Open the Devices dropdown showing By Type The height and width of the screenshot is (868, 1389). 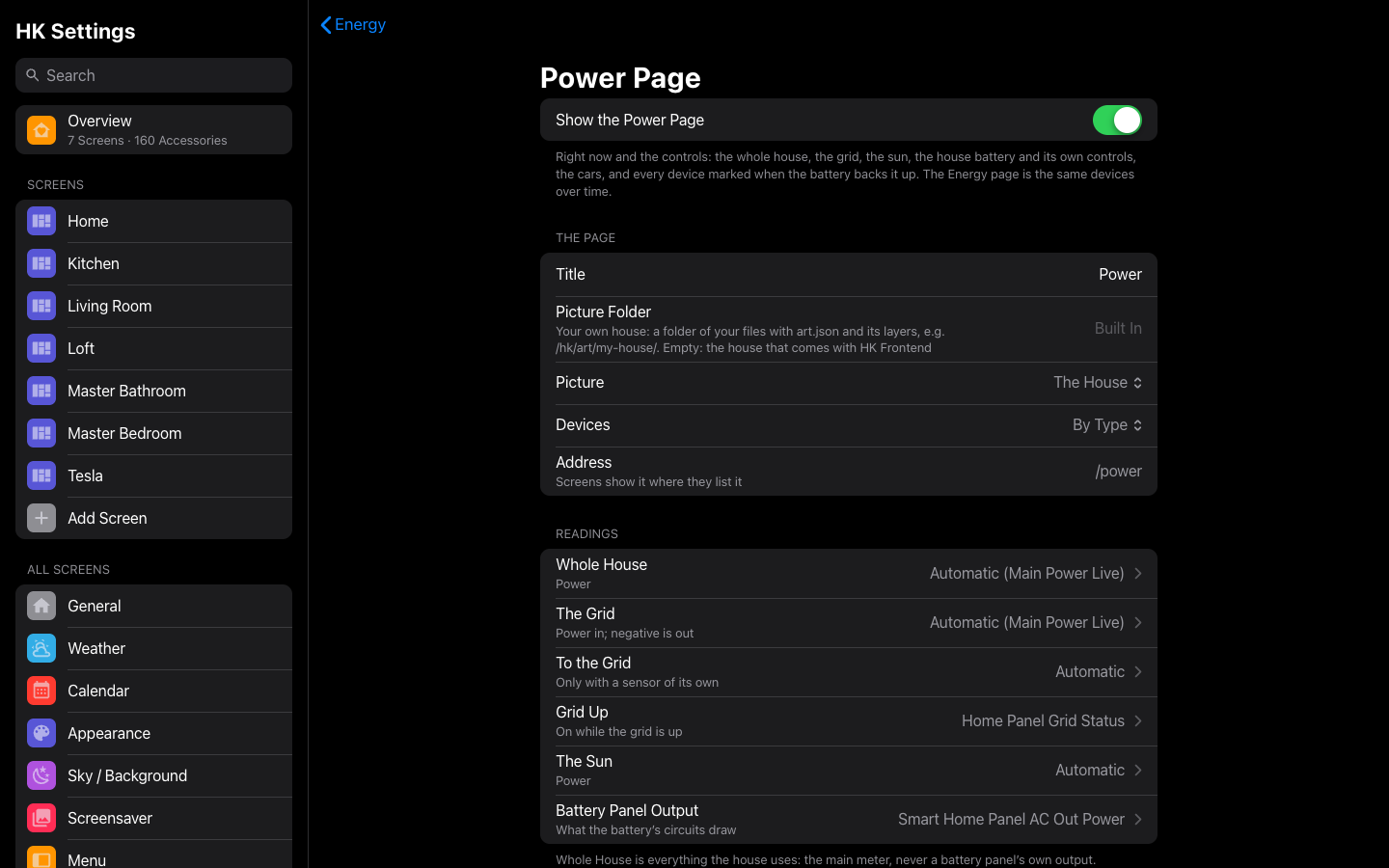pos(1107,425)
